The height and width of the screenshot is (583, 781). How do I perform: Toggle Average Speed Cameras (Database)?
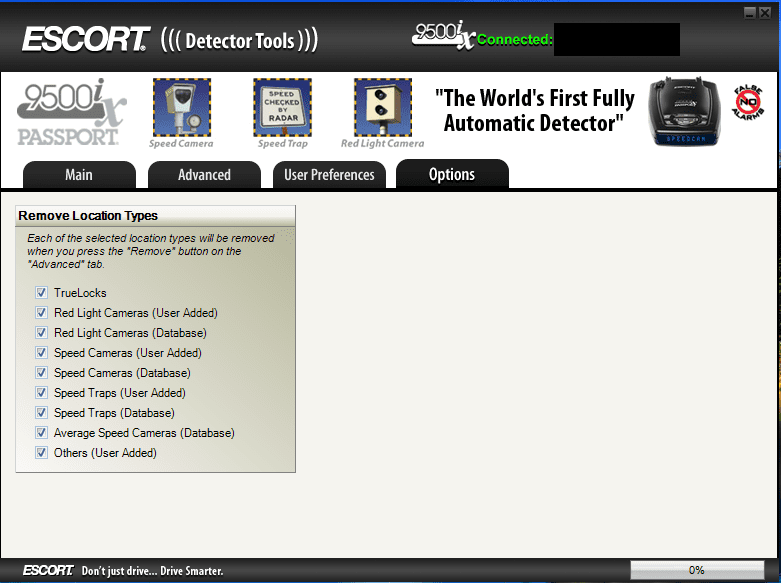tap(41, 433)
